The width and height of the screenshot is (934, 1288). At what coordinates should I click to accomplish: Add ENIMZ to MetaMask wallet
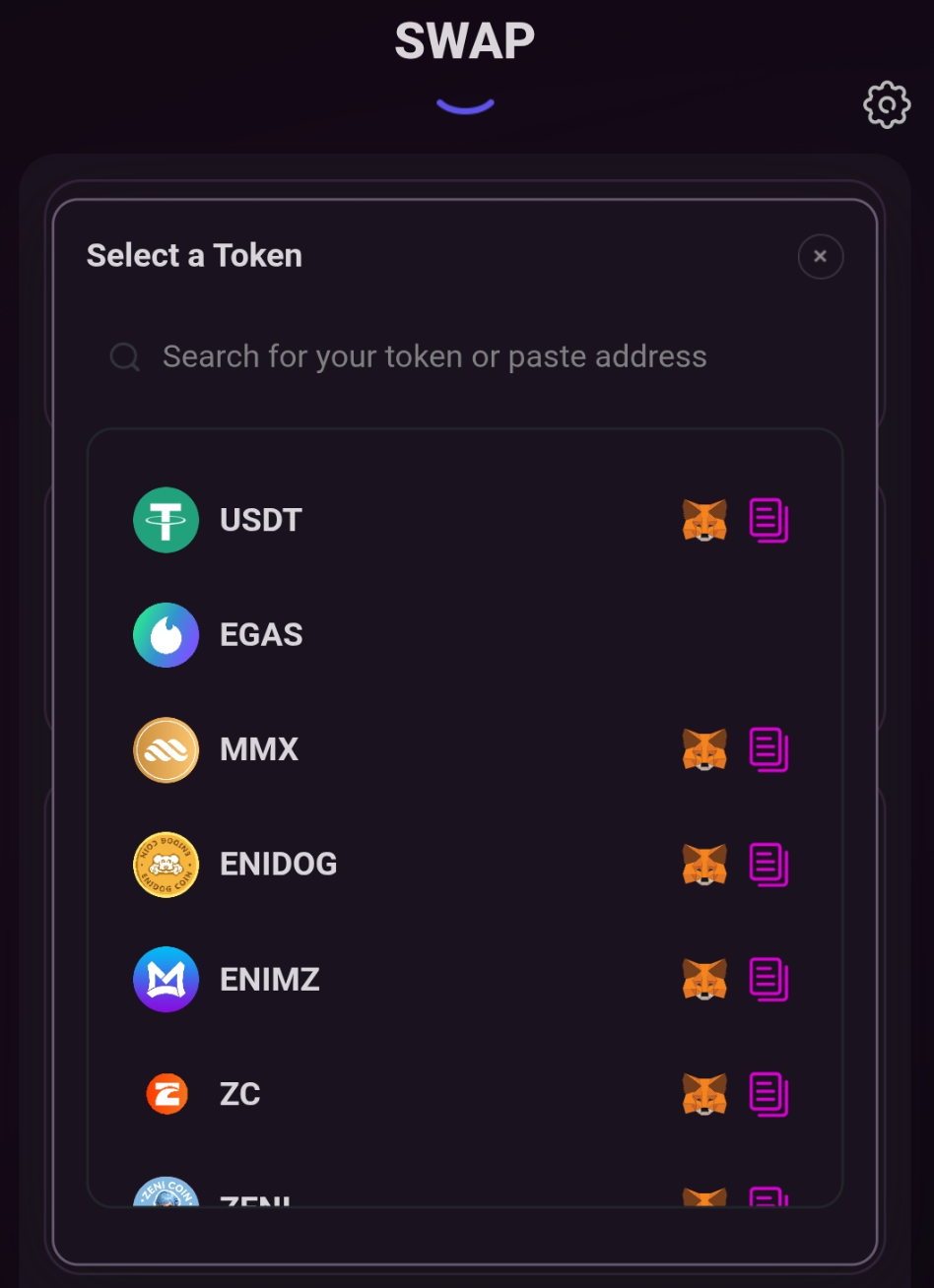click(704, 980)
